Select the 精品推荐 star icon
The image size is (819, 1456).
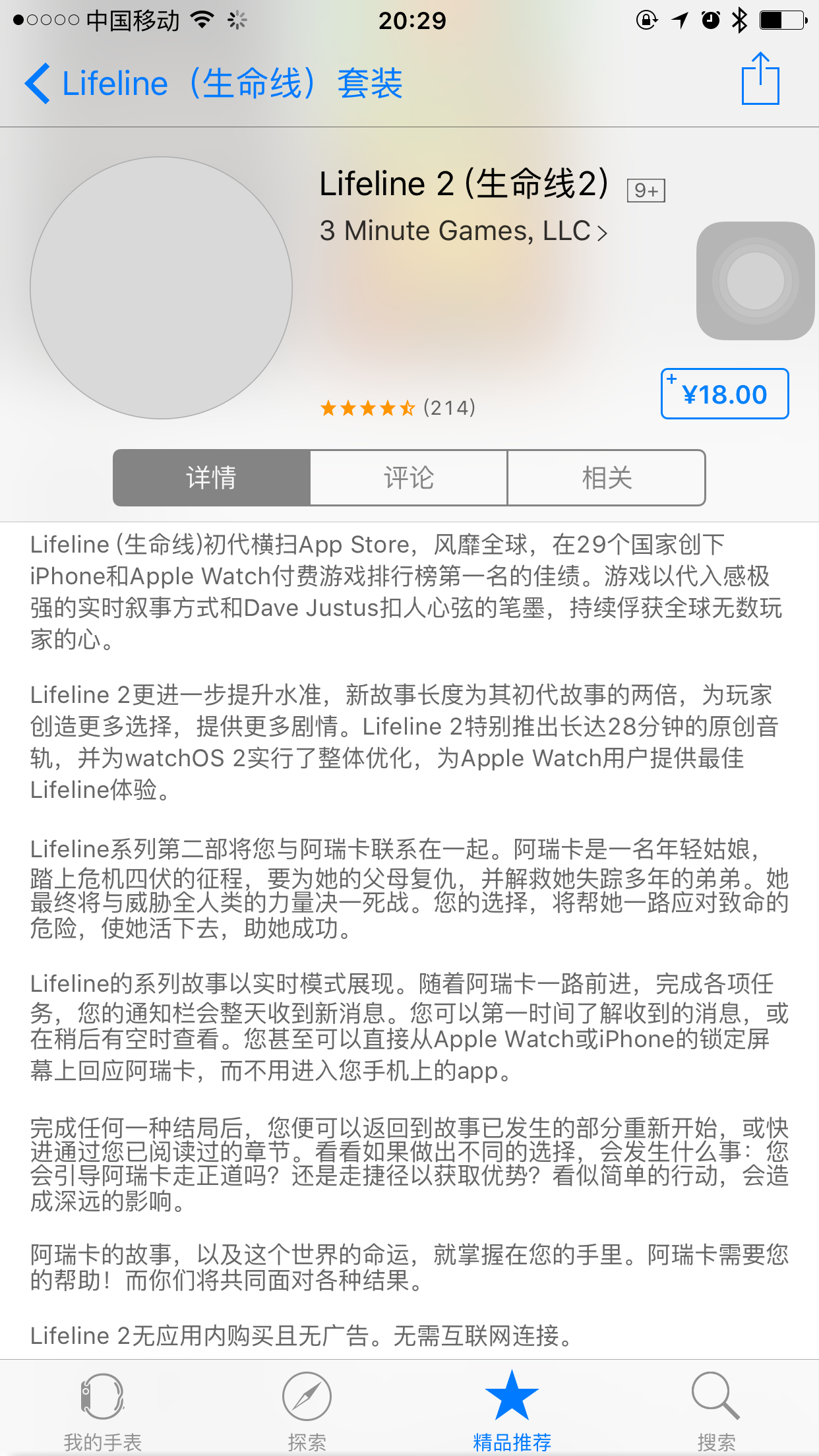[x=512, y=1395]
